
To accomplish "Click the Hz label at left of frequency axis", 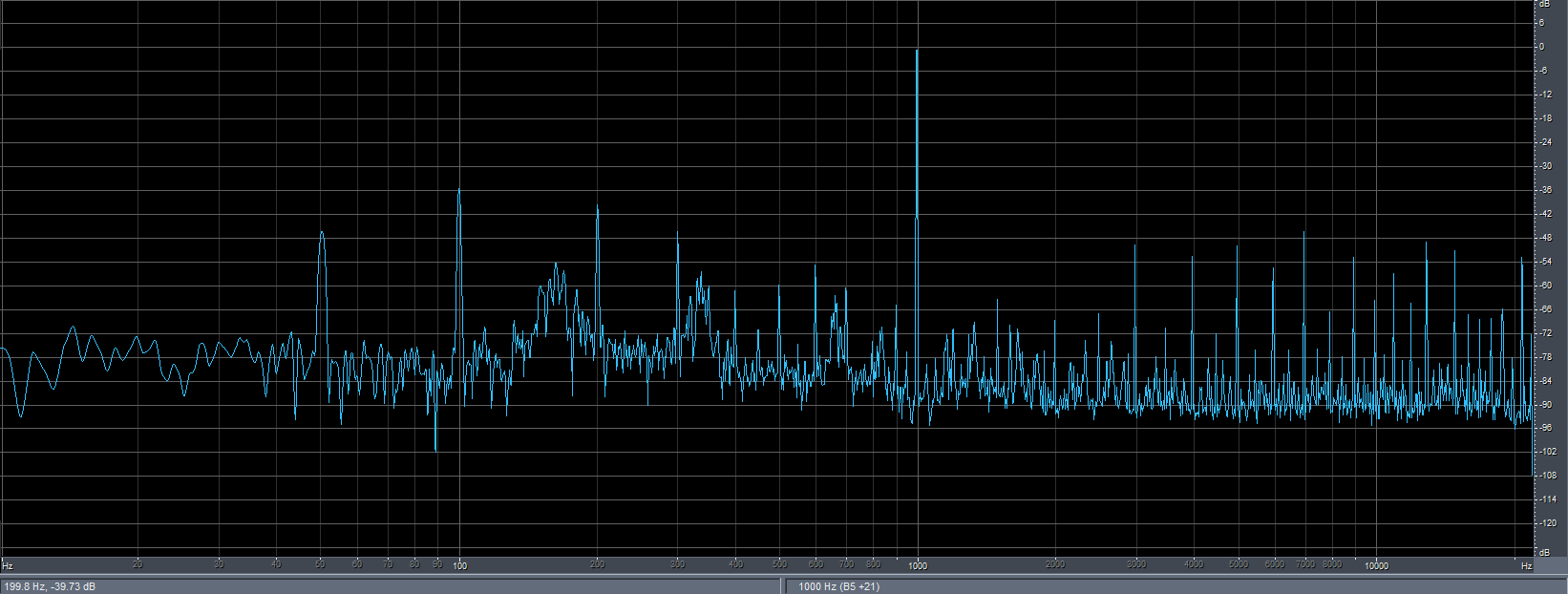I will [x=8, y=565].
